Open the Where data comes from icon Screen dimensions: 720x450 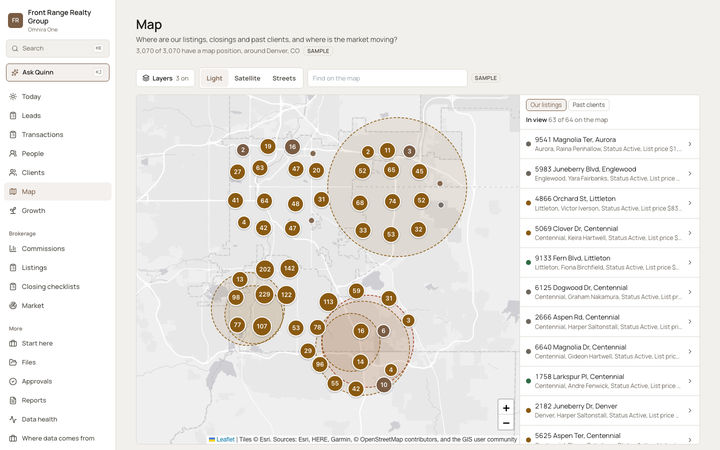click(13, 439)
